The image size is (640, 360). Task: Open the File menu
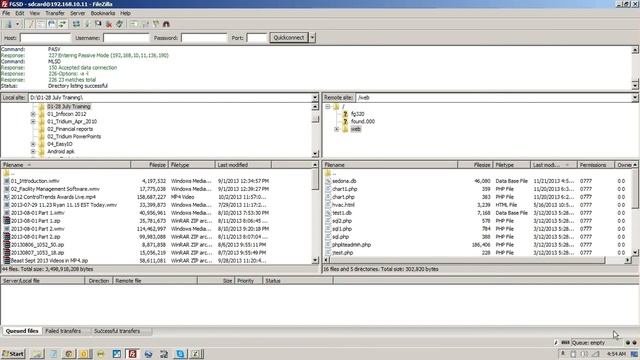coord(6,13)
